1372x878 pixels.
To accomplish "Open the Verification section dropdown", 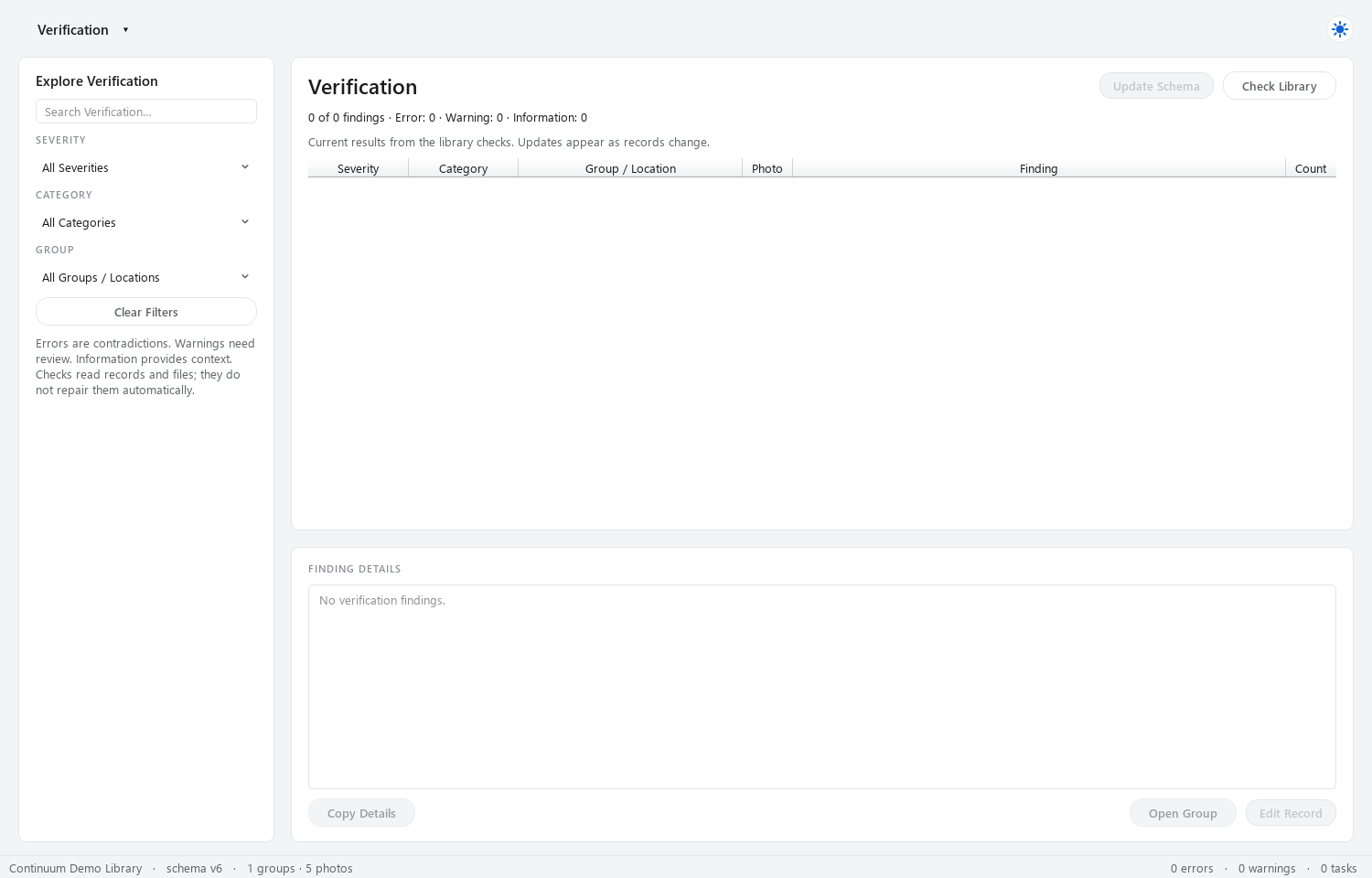I will coord(83,30).
